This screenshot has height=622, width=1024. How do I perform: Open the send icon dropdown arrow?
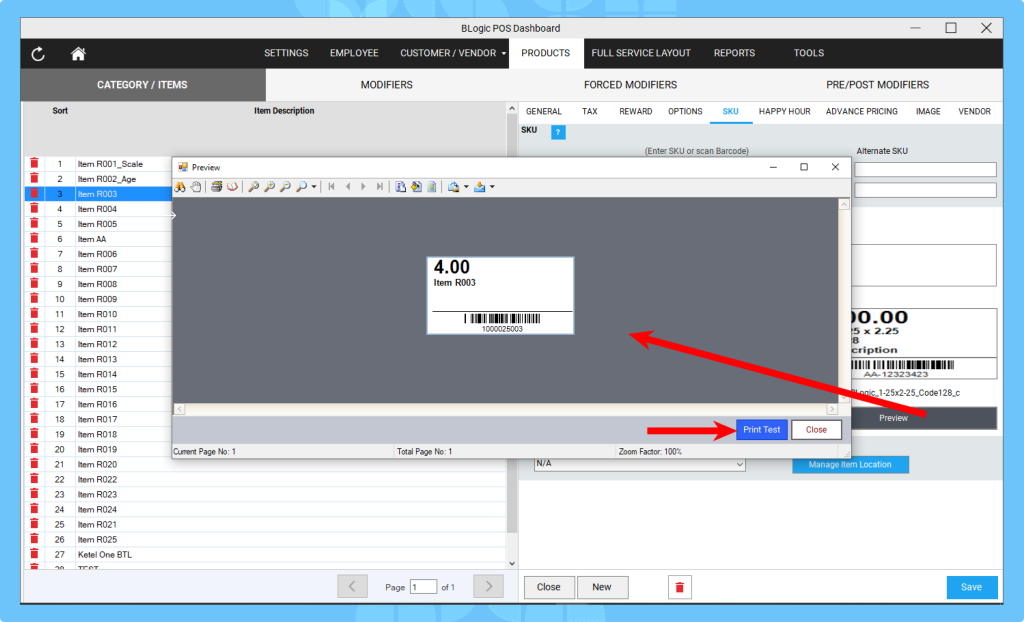492,187
